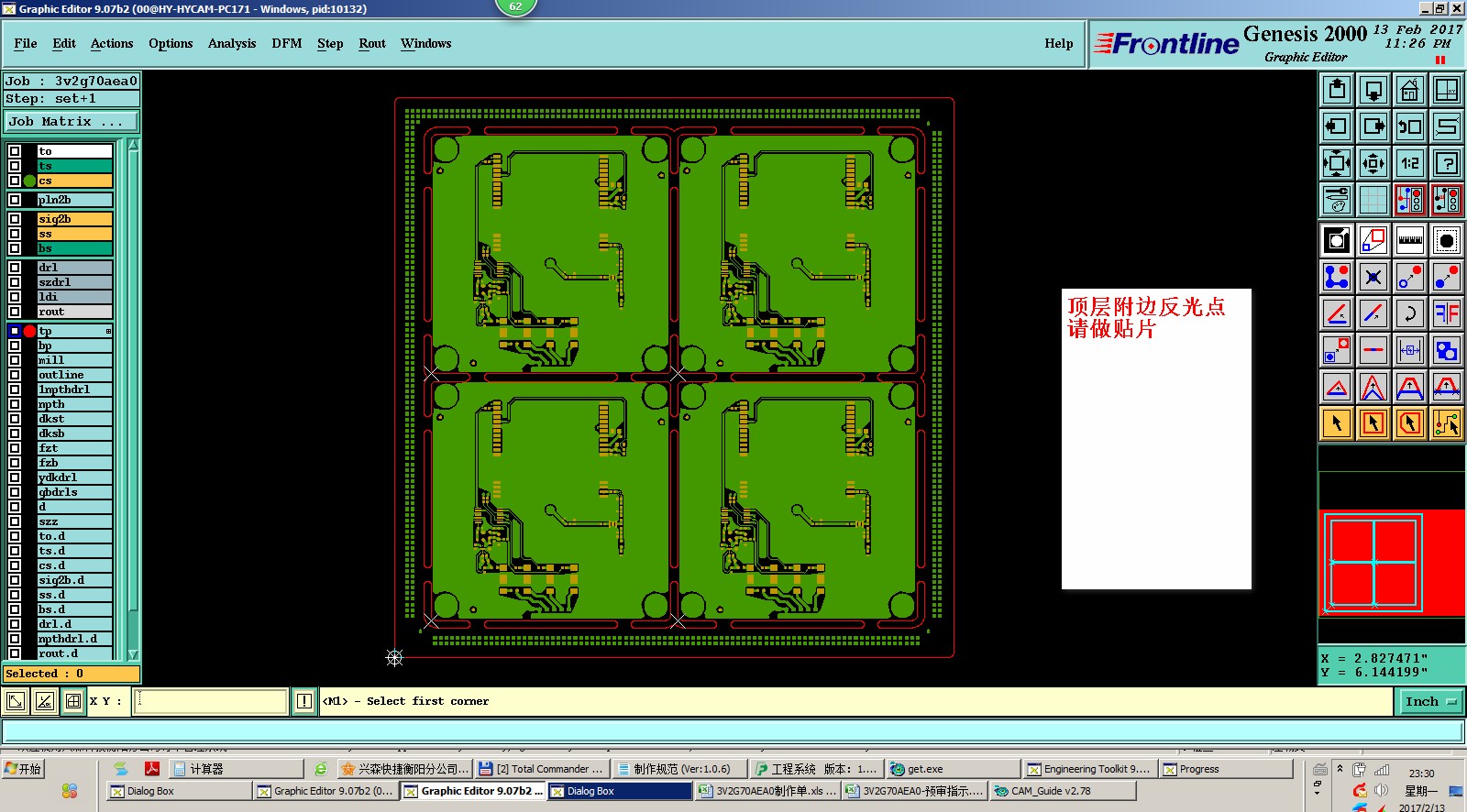The image size is (1467, 812).
Task: Select the dimension width tool icon
Action: click(x=1410, y=350)
